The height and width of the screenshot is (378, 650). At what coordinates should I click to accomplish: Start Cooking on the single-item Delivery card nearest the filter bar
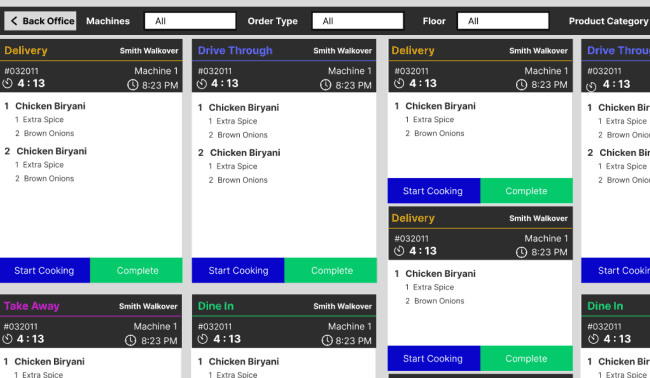434,191
